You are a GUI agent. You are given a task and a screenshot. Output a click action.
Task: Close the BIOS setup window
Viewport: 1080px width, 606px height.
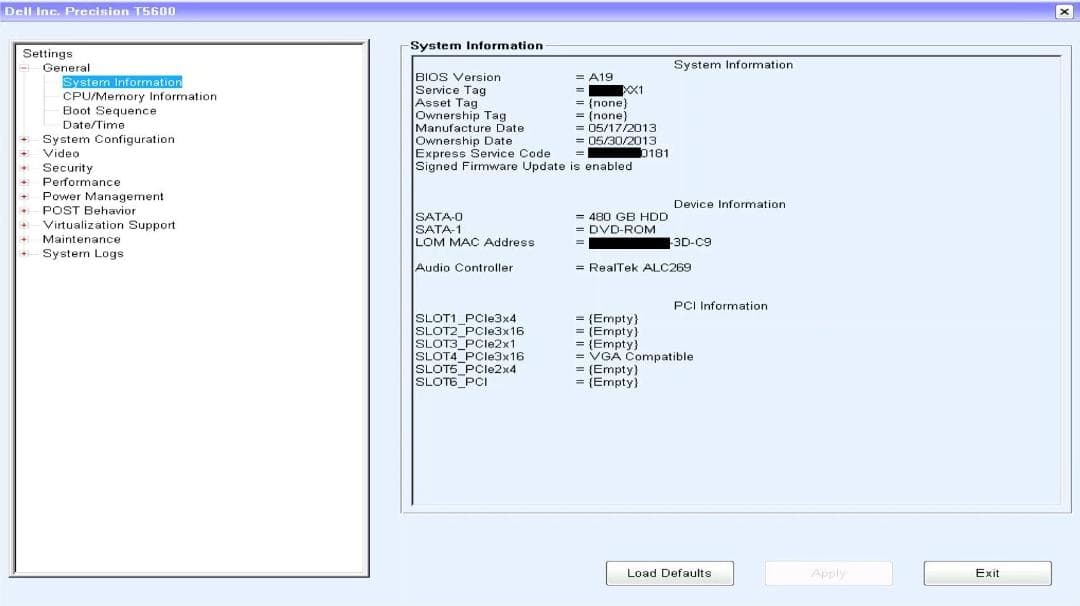click(1063, 11)
